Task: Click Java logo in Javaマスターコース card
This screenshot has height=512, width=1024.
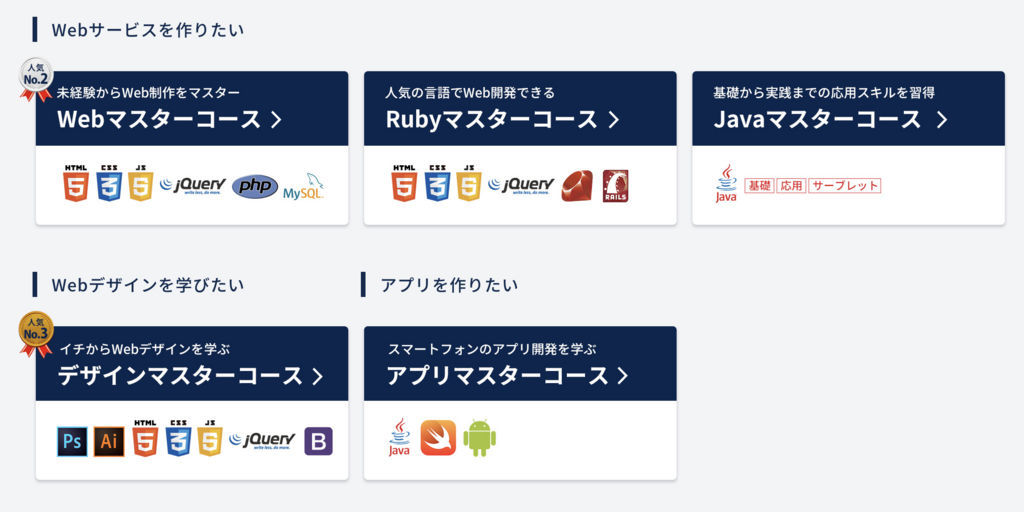Action: [726, 184]
